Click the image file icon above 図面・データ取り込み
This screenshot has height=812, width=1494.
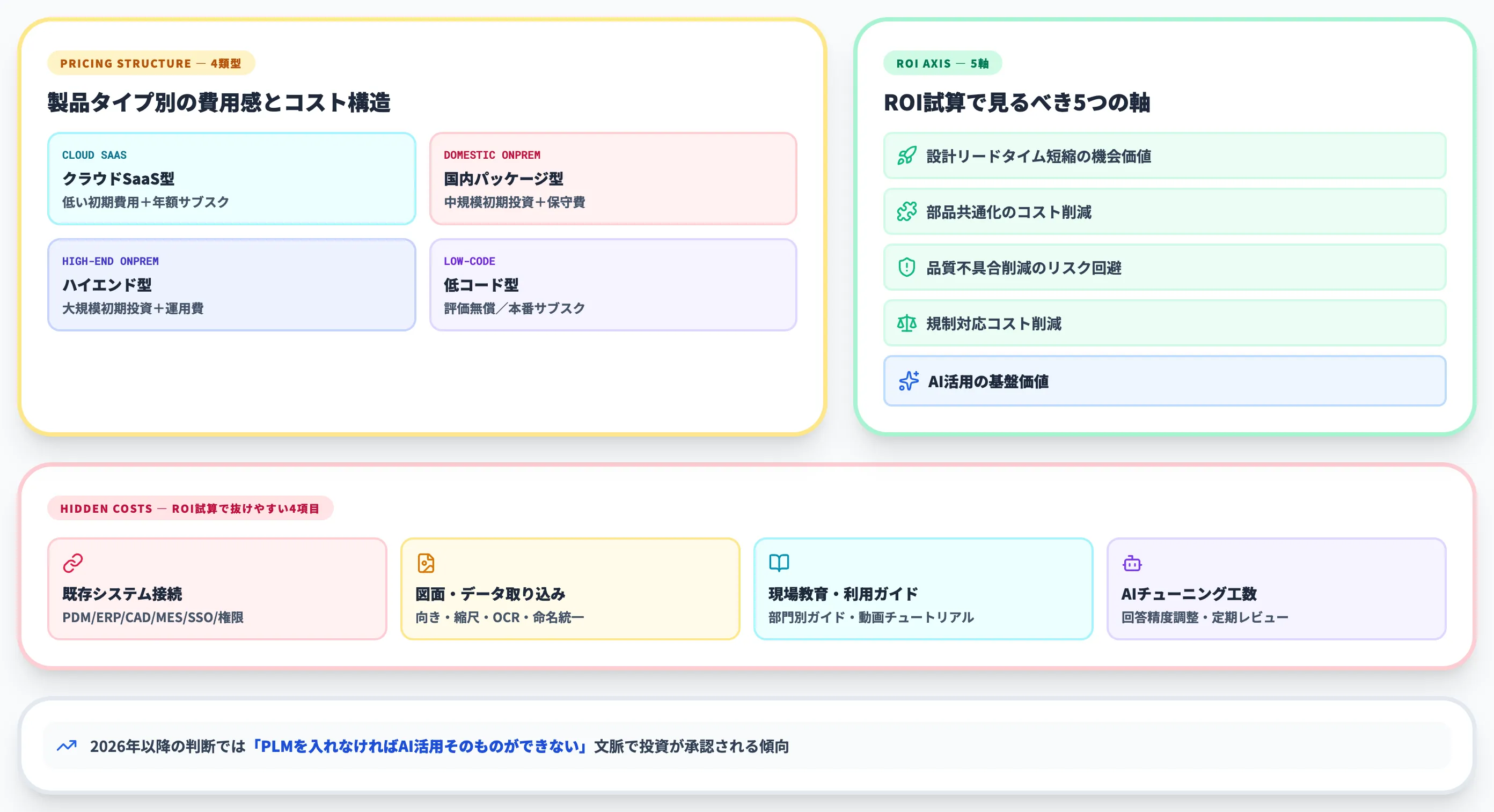click(x=426, y=563)
